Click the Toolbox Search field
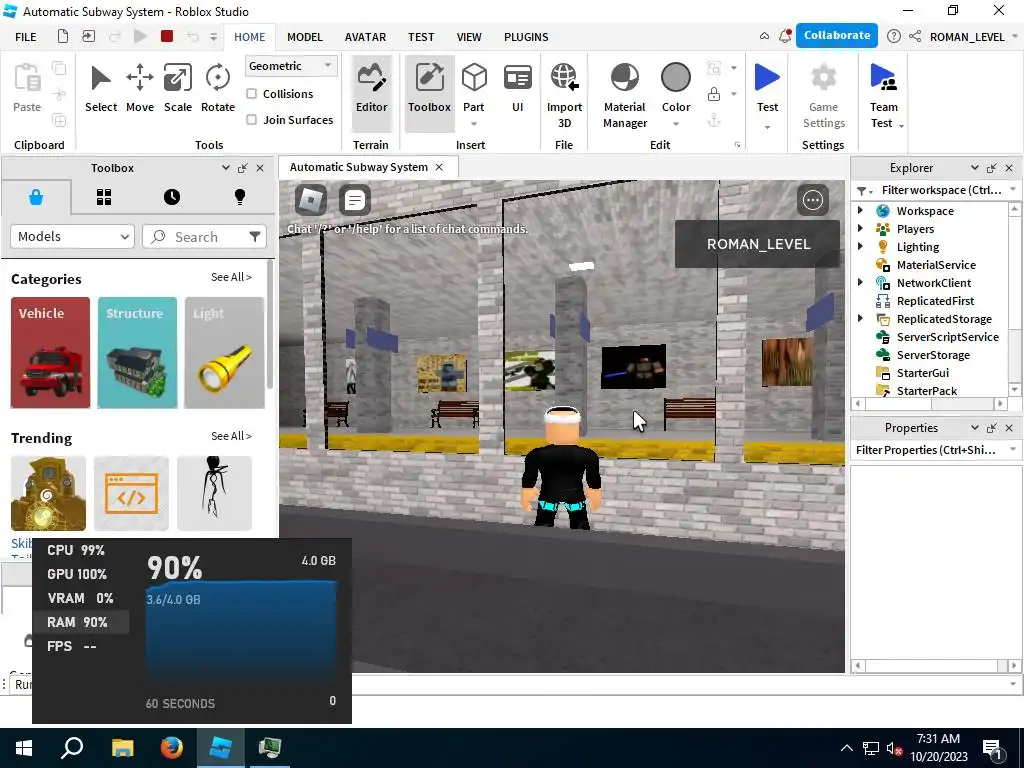This screenshot has height=768, width=1024. [204, 236]
